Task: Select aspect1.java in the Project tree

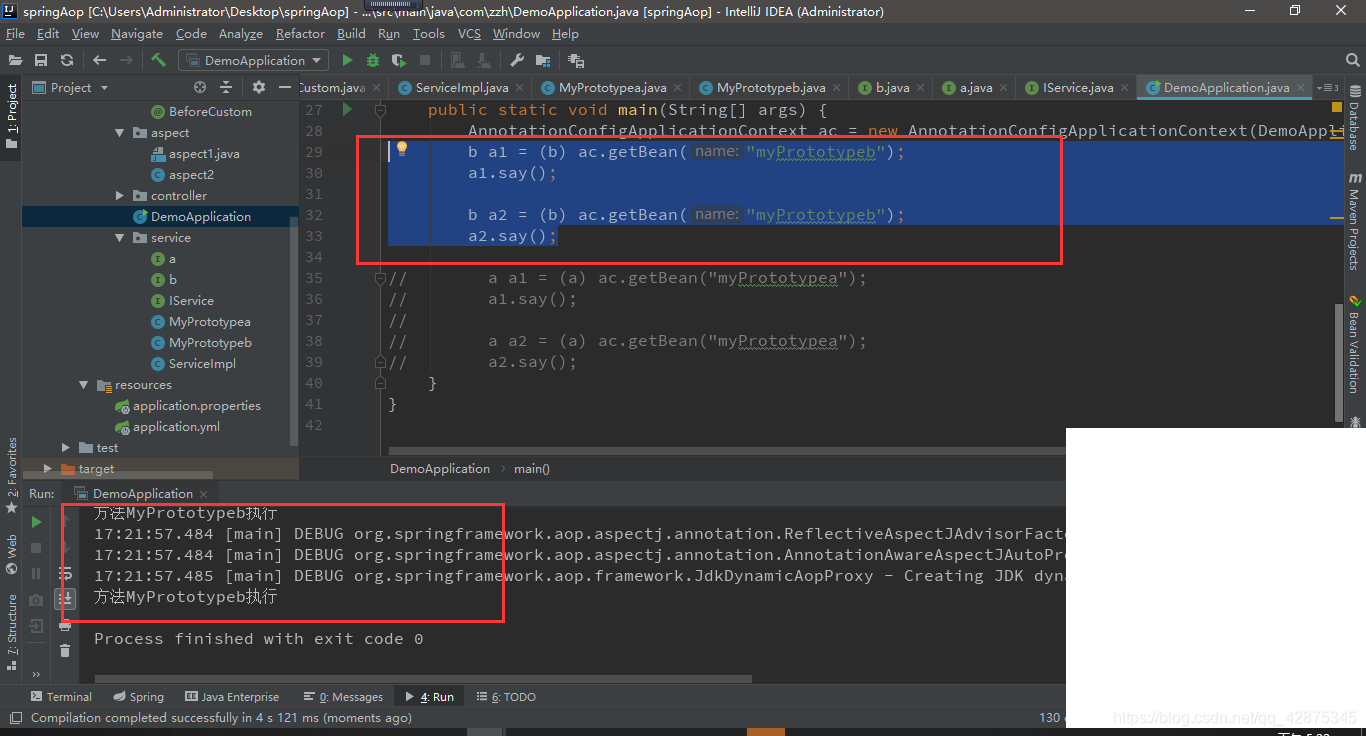Action: pyautogui.click(x=203, y=153)
